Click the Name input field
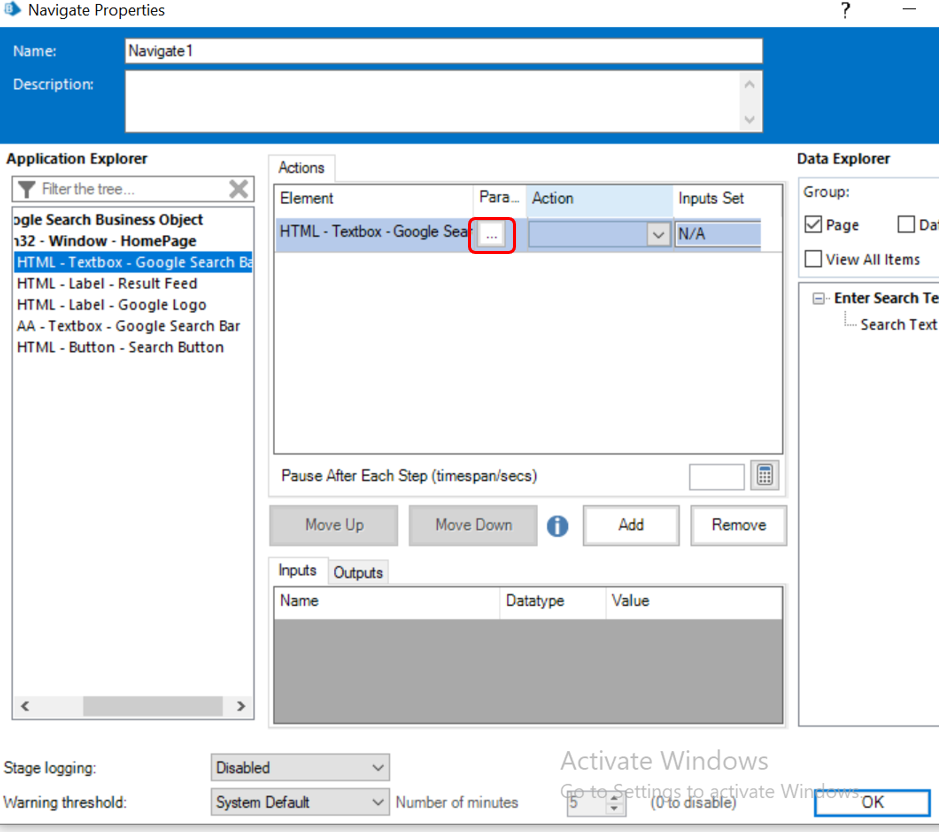The height and width of the screenshot is (832, 942). (444, 51)
